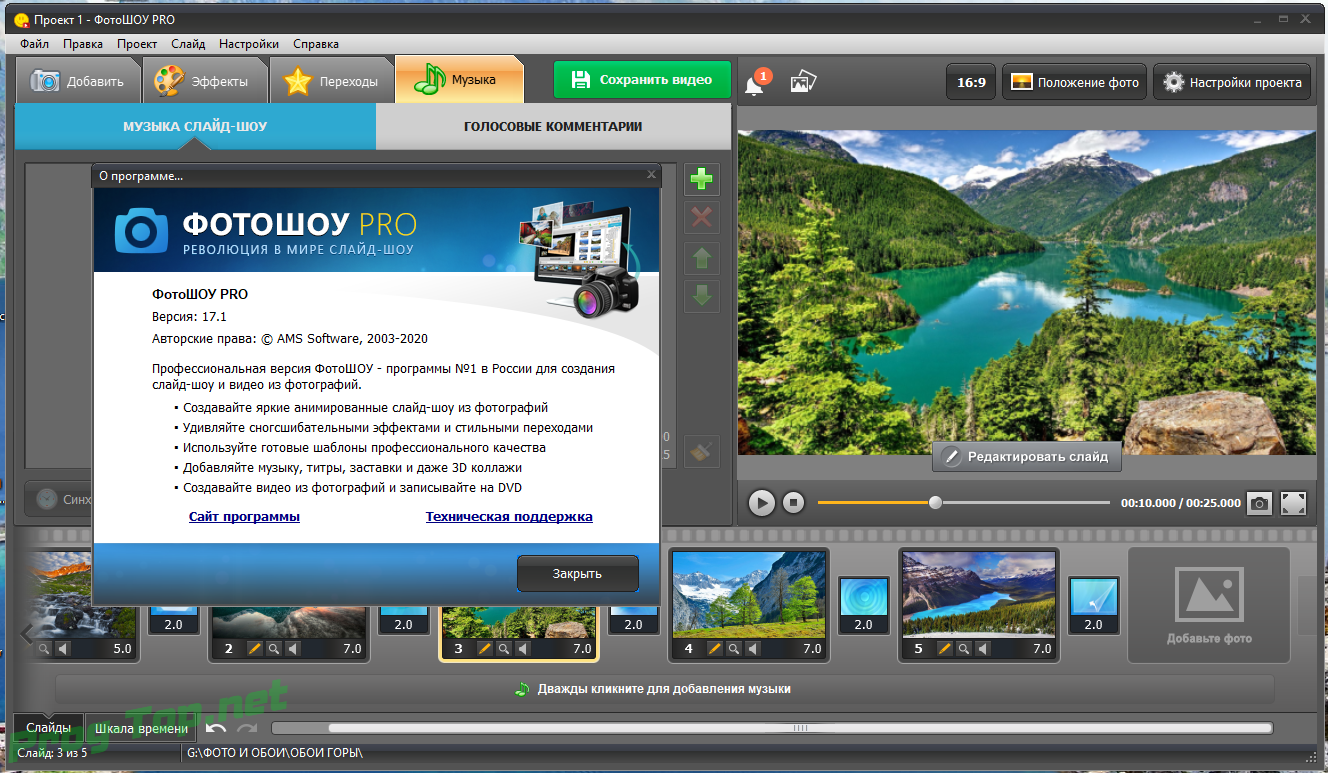The height and width of the screenshot is (773, 1328).
Task: Edit slide 4 using its pencil icon
Action: point(714,649)
